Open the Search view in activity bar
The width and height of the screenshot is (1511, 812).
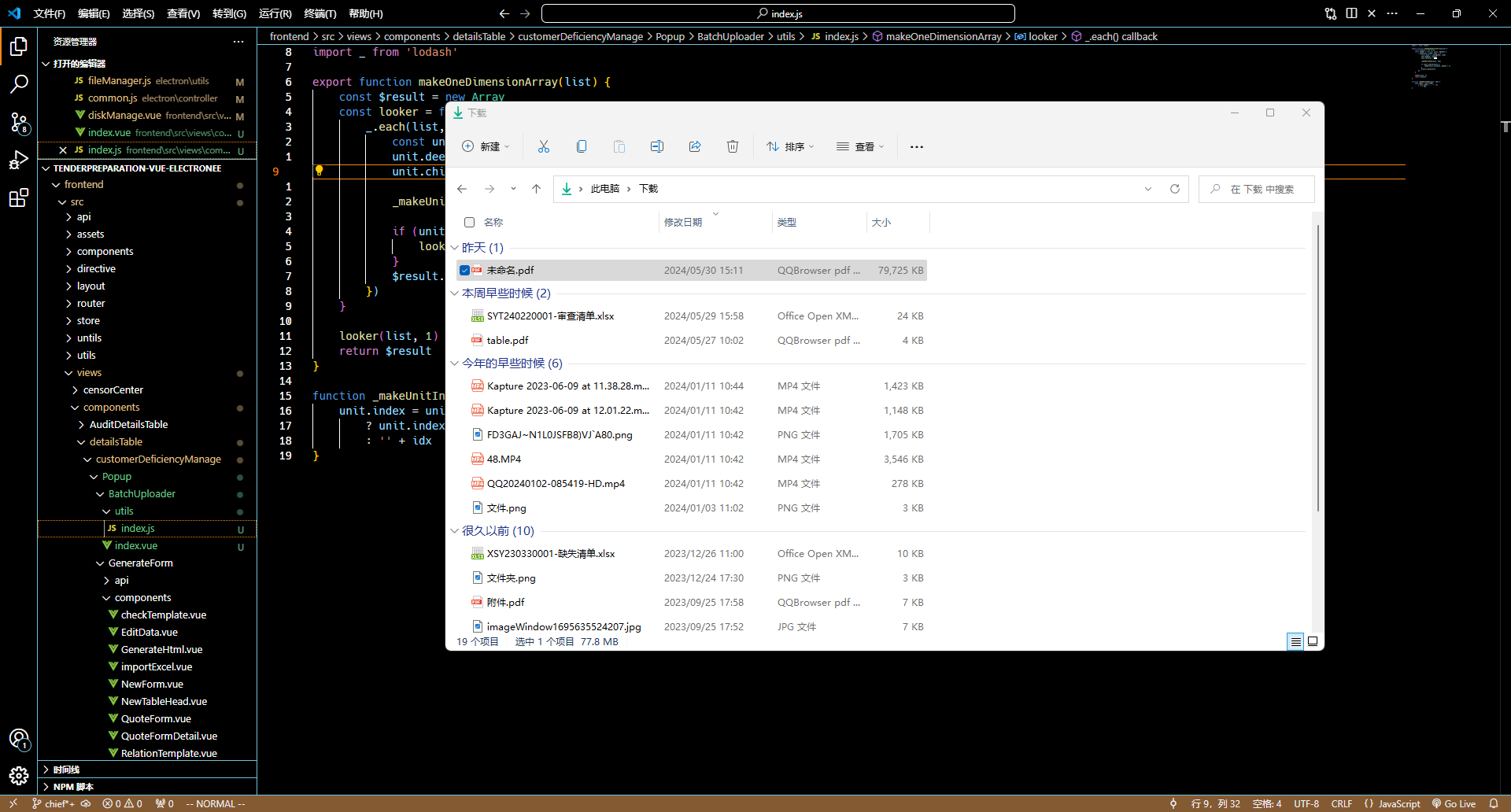coord(19,83)
